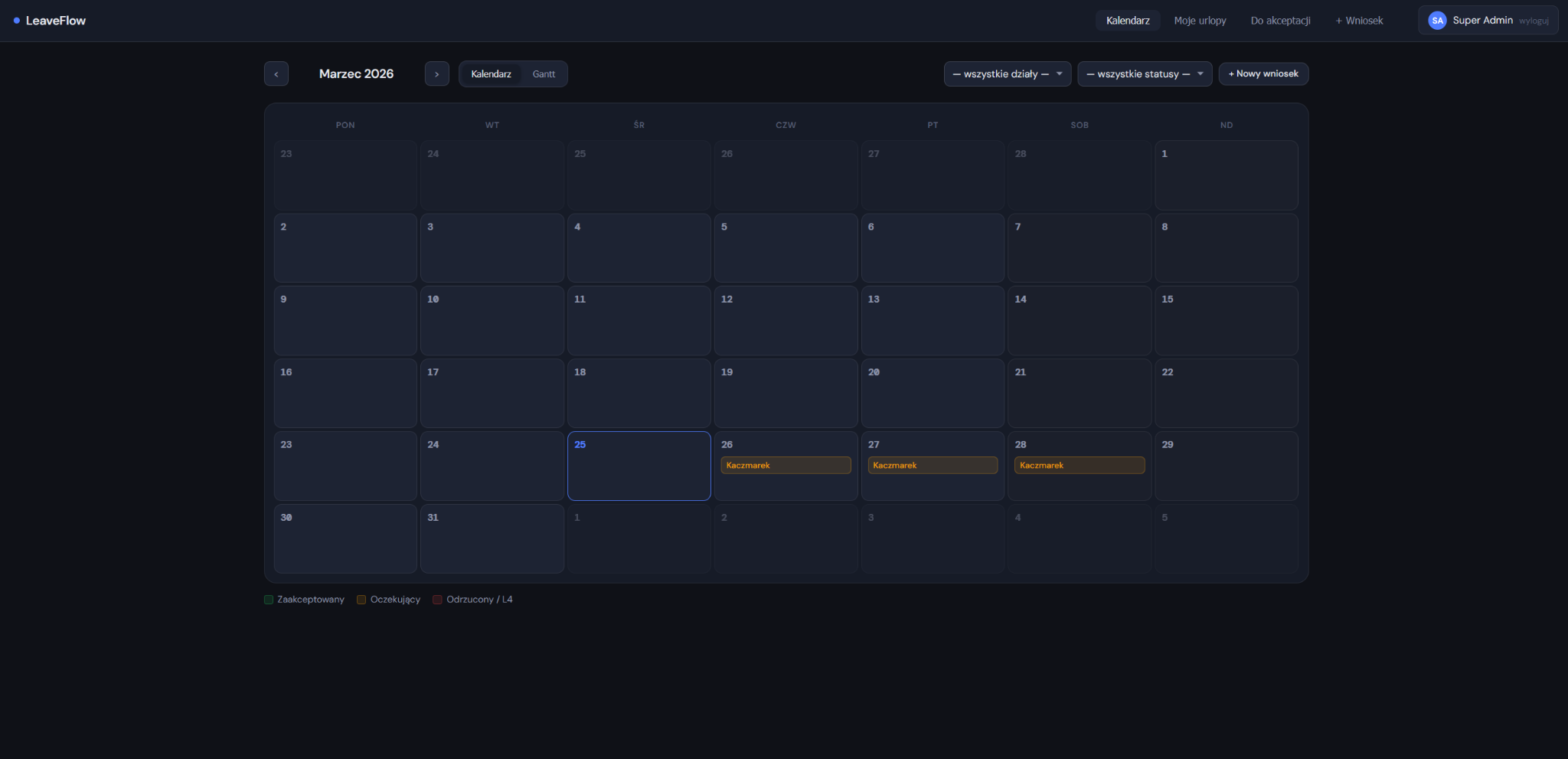Screen dimensions: 1568x759
Task: Click the + Nowy wniosek button
Action: pyautogui.click(x=1264, y=74)
